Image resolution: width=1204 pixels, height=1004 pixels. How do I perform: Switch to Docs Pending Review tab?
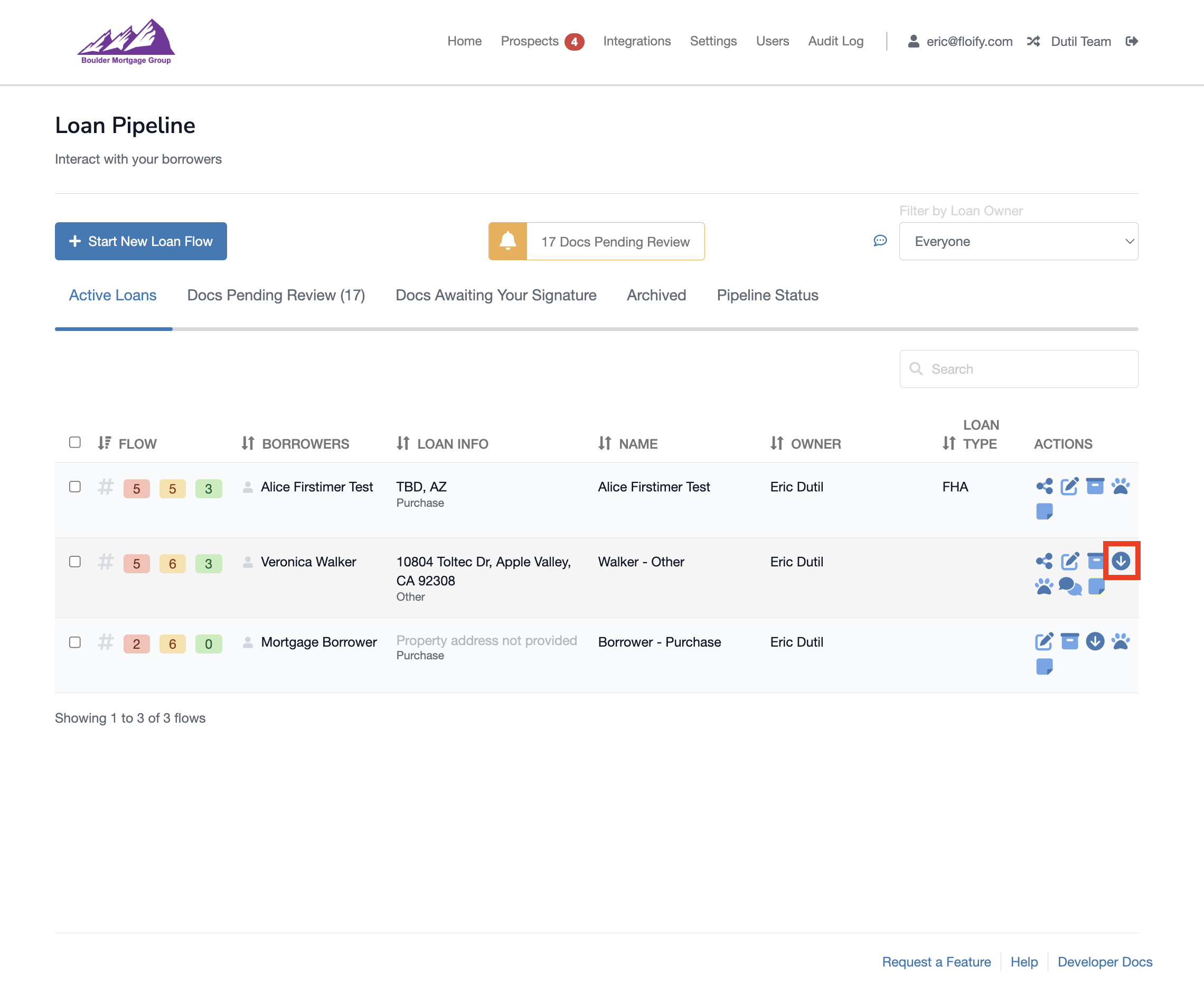point(276,295)
